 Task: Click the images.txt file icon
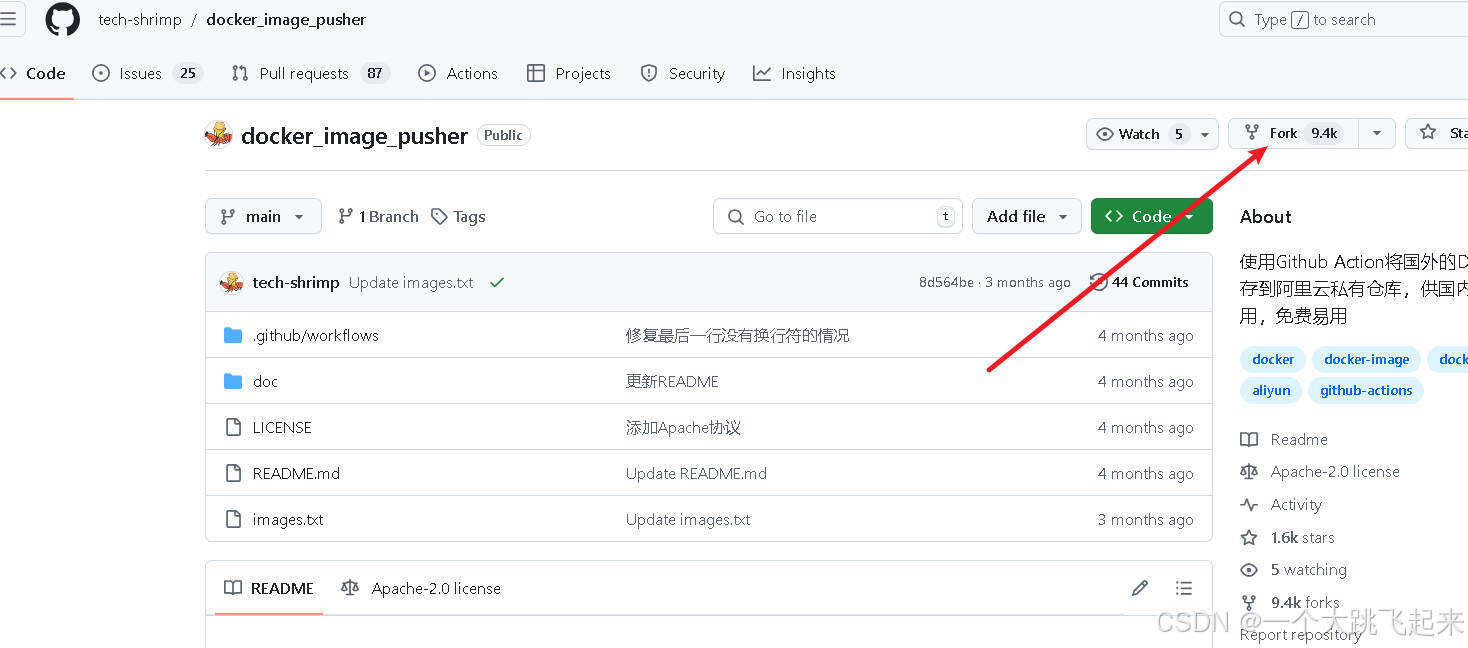click(233, 520)
